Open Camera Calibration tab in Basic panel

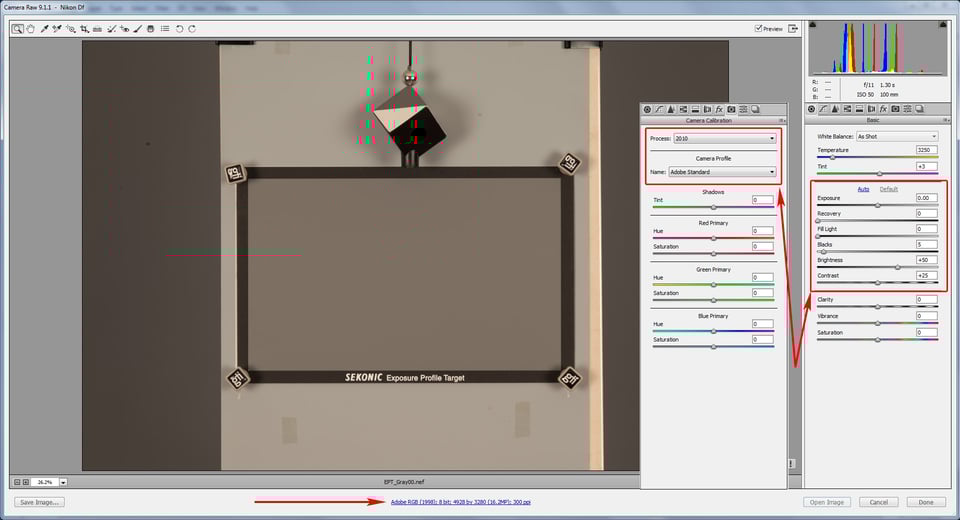pyautogui.click(x=896, y=109)
